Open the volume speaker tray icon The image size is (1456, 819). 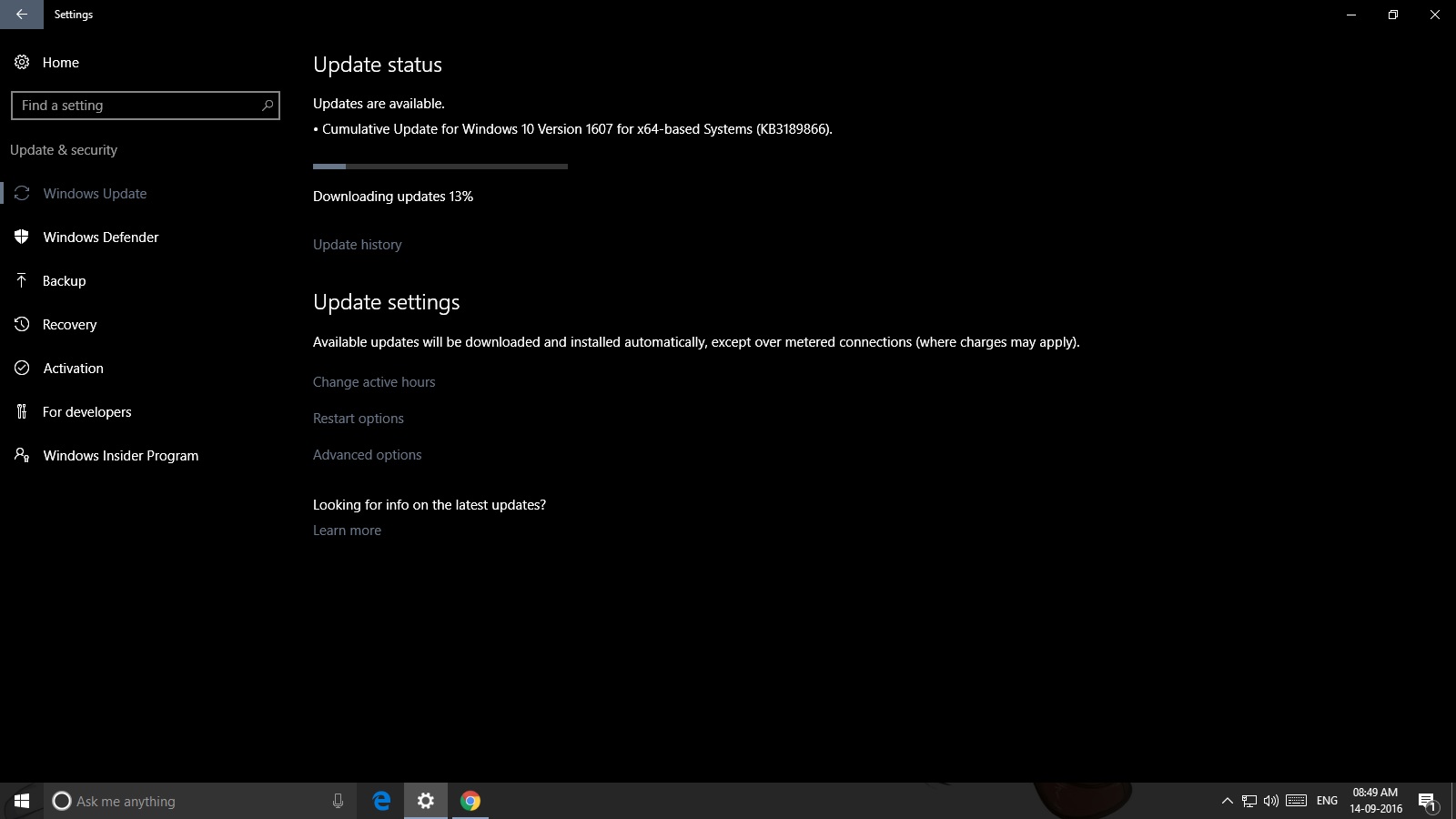tap(1271, 801)
